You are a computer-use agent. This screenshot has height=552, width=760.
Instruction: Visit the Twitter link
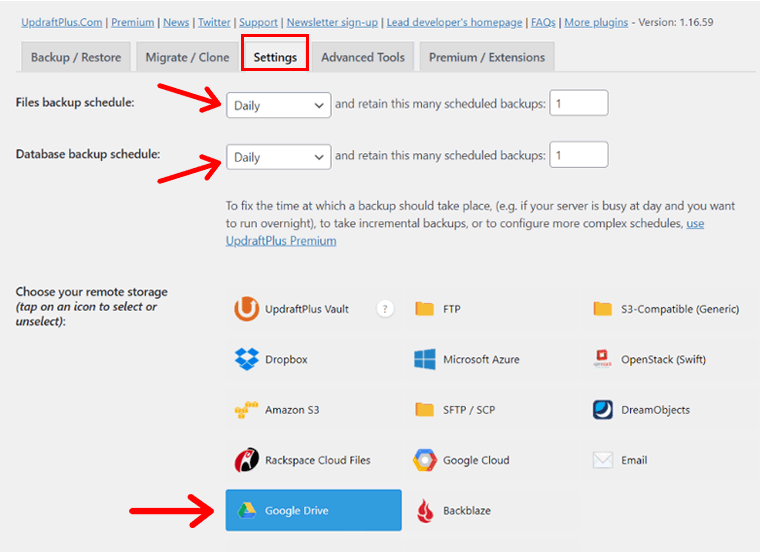[214, 22]
